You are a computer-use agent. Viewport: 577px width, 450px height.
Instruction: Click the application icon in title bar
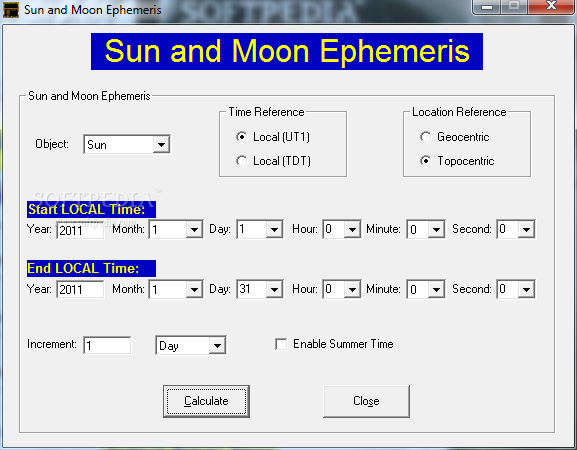(10, 10)
